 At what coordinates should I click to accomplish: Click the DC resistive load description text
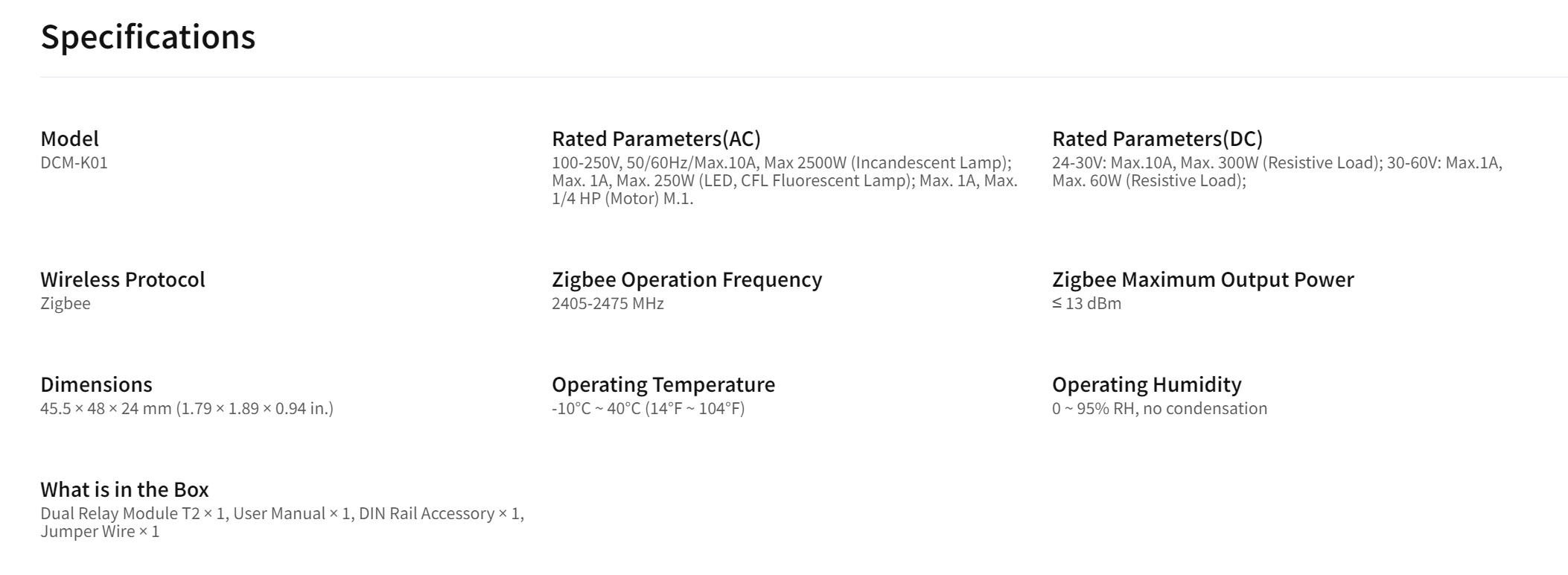pyautogui.click(x=1277, y=171)
